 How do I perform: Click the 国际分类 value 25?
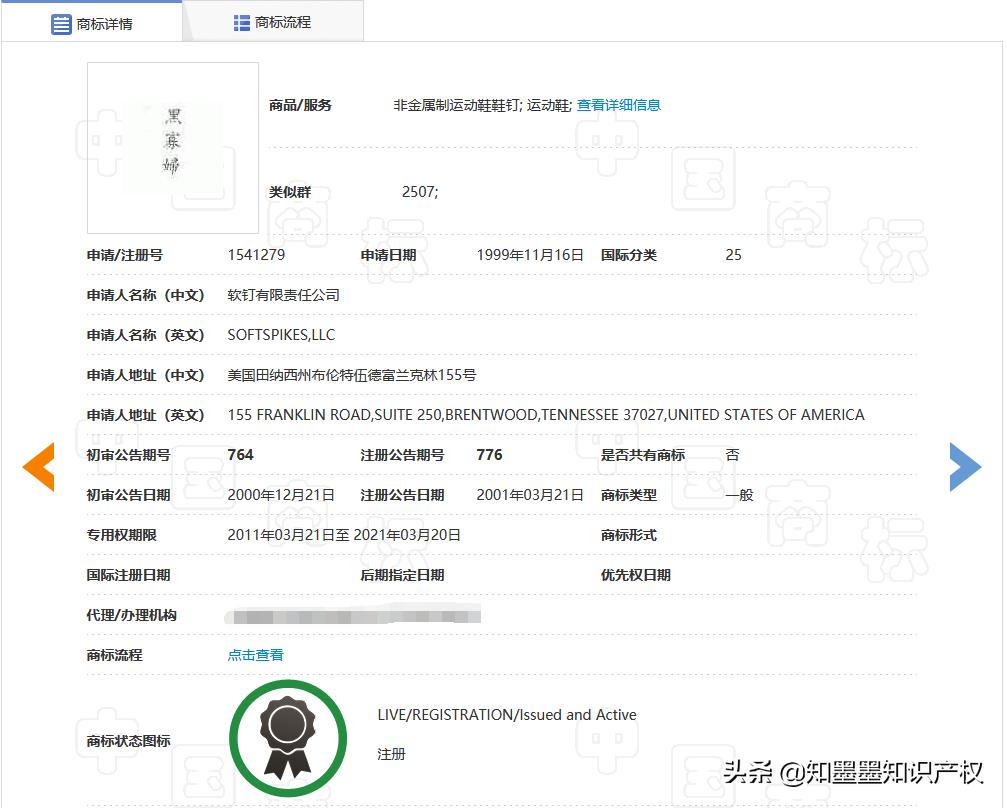(733, 254)
